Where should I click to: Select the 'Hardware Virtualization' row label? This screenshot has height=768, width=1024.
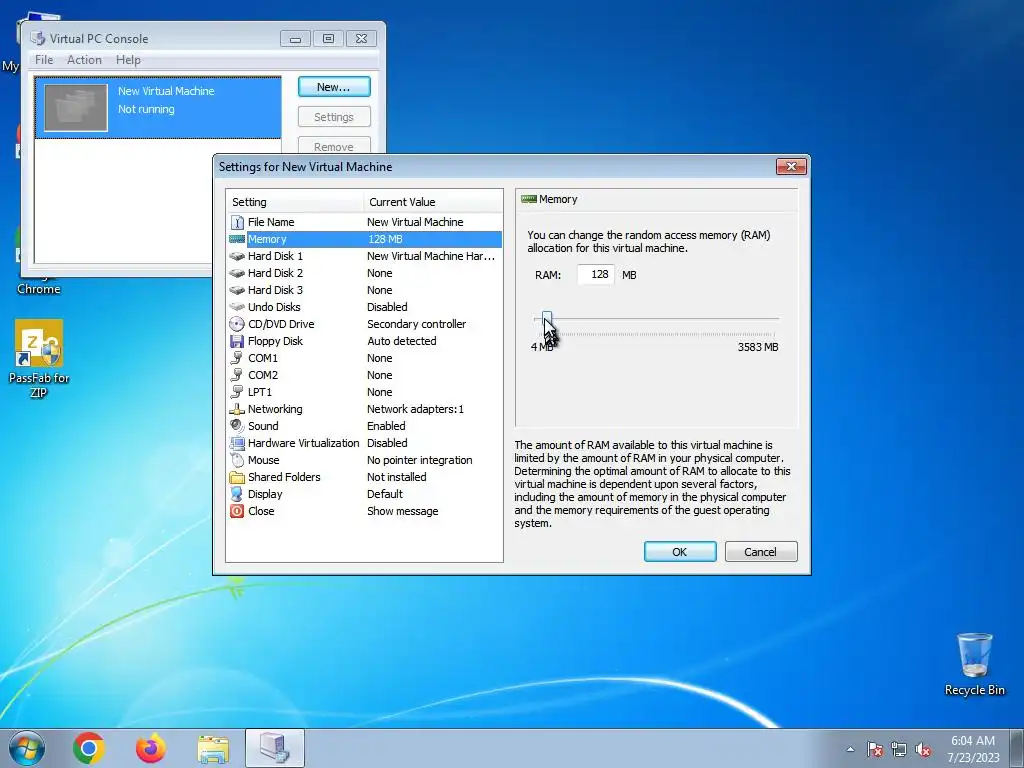(304, 443)
